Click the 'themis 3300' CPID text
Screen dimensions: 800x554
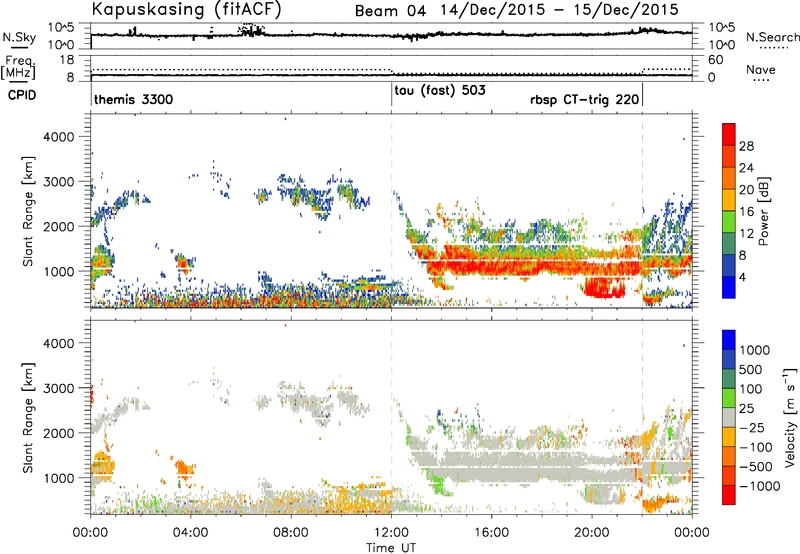(x=134, y=99)
